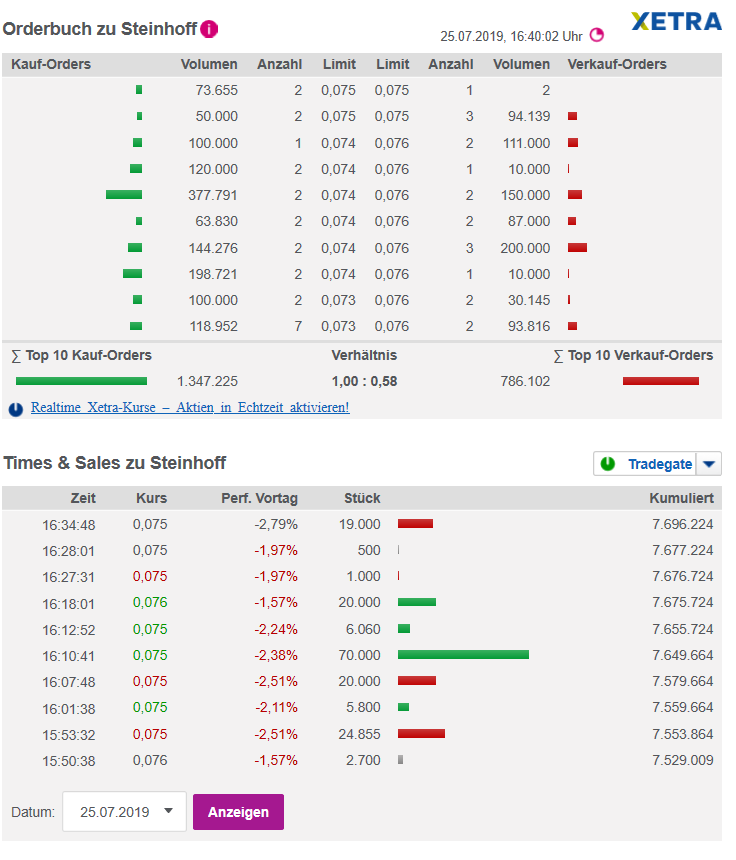Click the red bar for 200.000 sell volume
Image resolution: width=736 pixels, height=860 pixels.
(x=577, y=248)
